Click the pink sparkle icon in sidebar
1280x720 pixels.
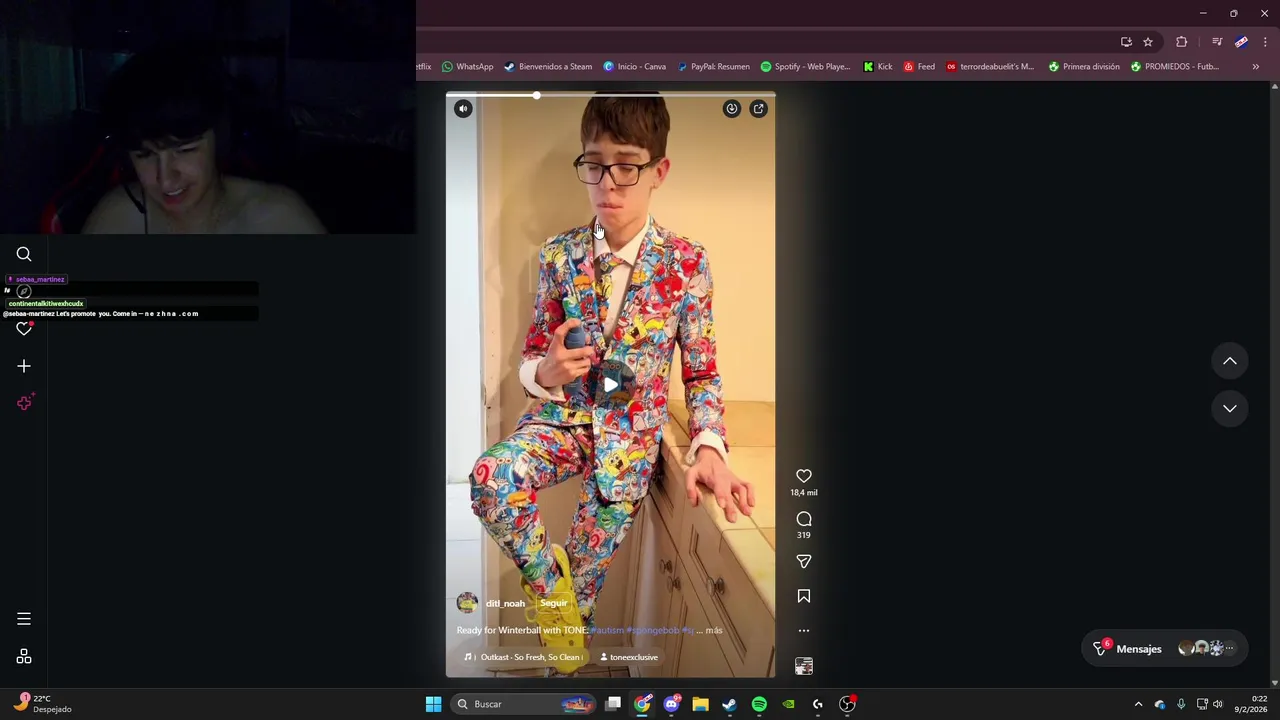[24, 403]
